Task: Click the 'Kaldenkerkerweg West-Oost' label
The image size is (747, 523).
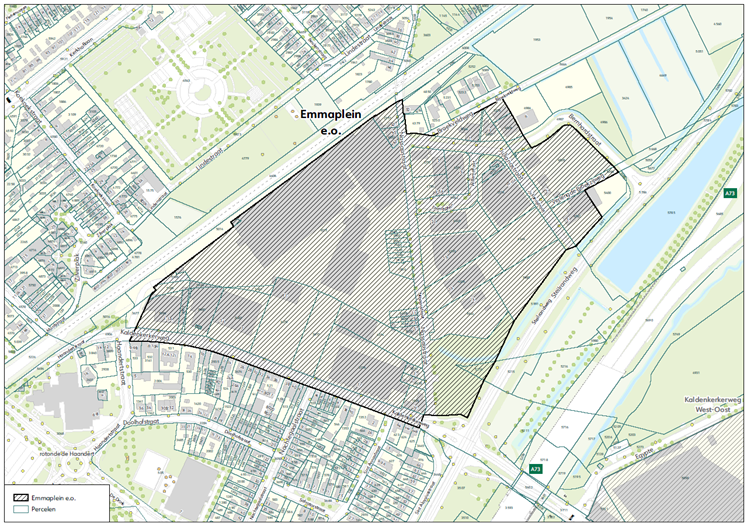Action: click(713, 404)
